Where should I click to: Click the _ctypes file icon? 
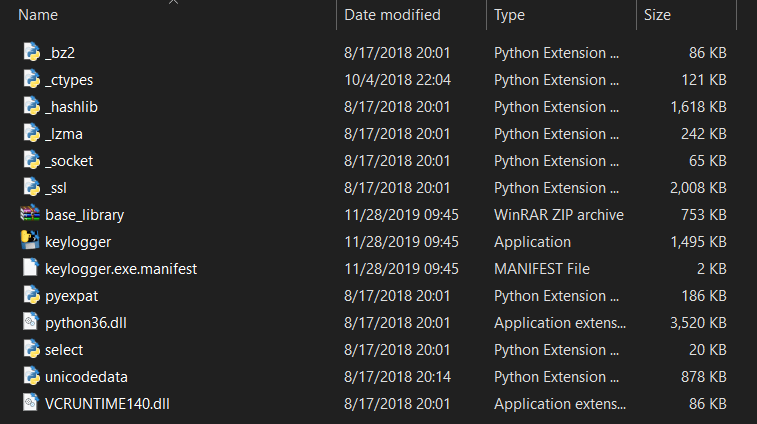coord(31,79)
